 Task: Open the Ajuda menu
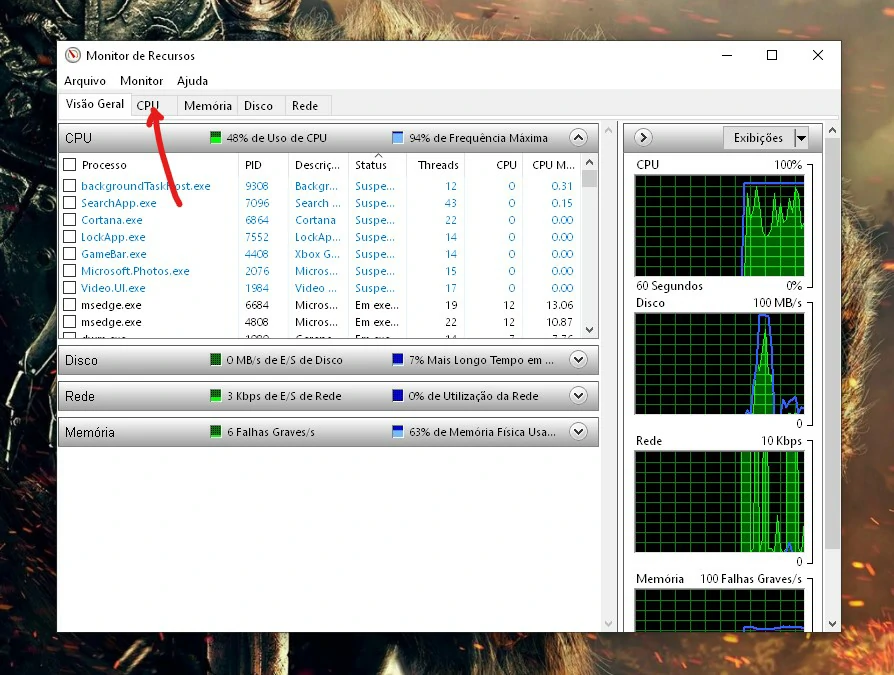coord(192,81)
